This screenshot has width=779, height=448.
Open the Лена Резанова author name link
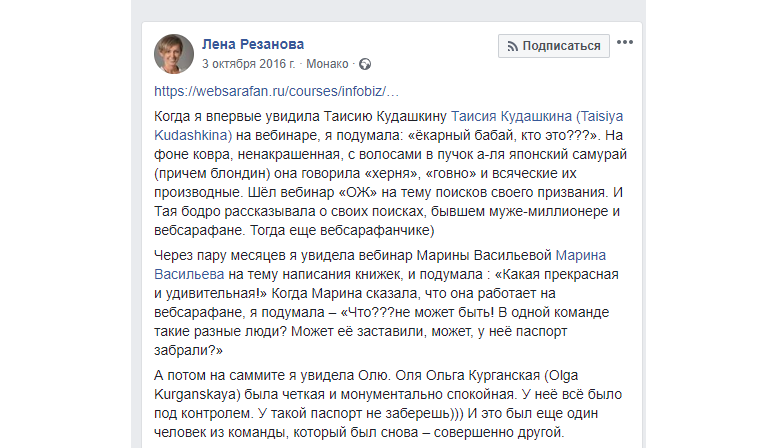tap(252, 44)
